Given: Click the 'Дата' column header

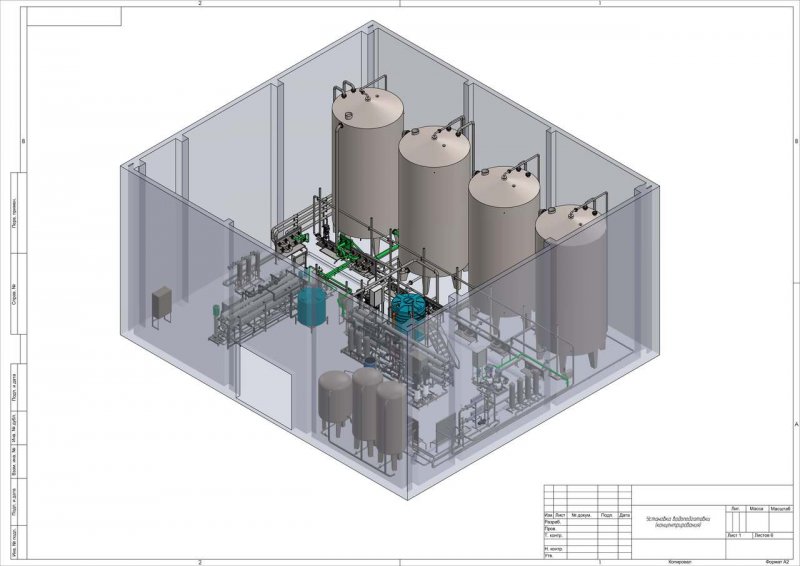Looking at the screenshot, I should 624,515.
